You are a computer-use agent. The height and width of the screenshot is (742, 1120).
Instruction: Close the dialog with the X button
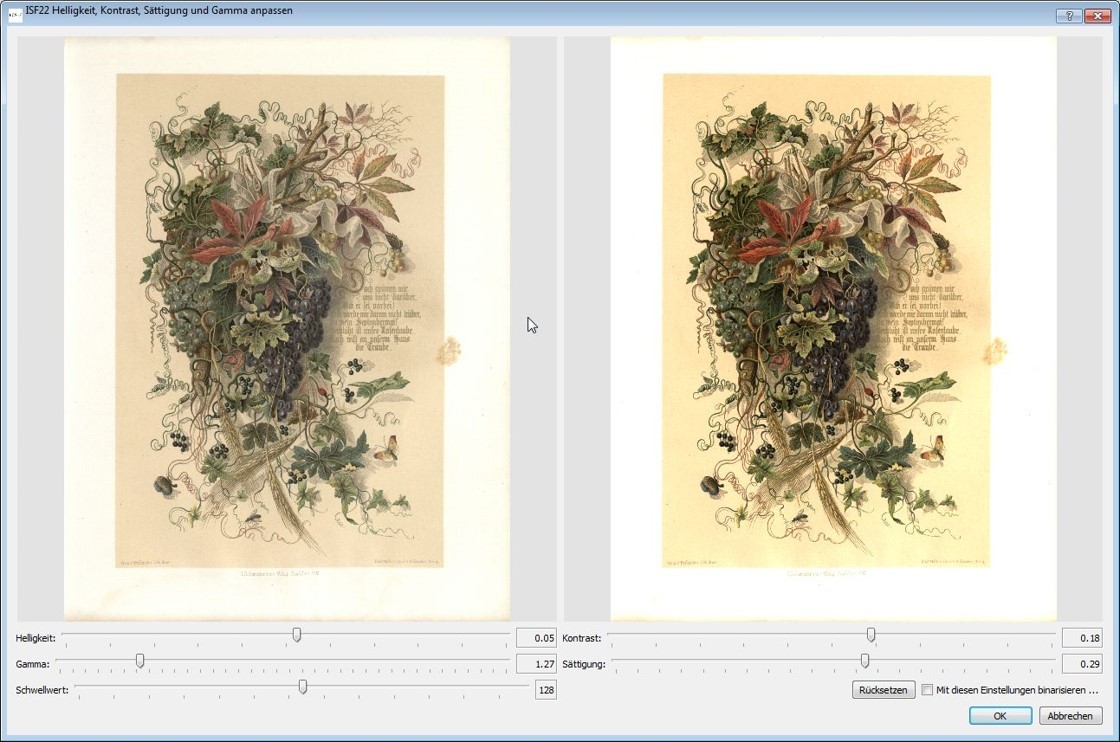pyautogui.click(x=1096, y=16)
